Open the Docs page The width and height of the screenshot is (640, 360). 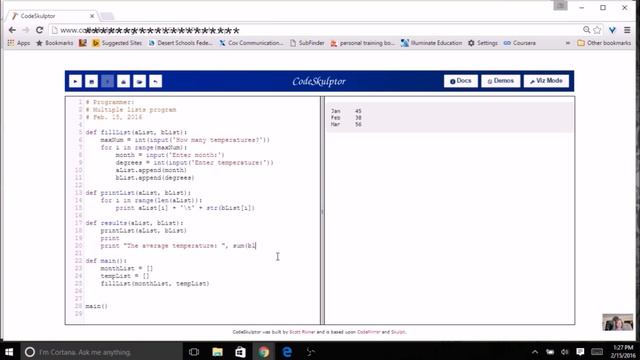pyautogui.click(x=460, y=81)
